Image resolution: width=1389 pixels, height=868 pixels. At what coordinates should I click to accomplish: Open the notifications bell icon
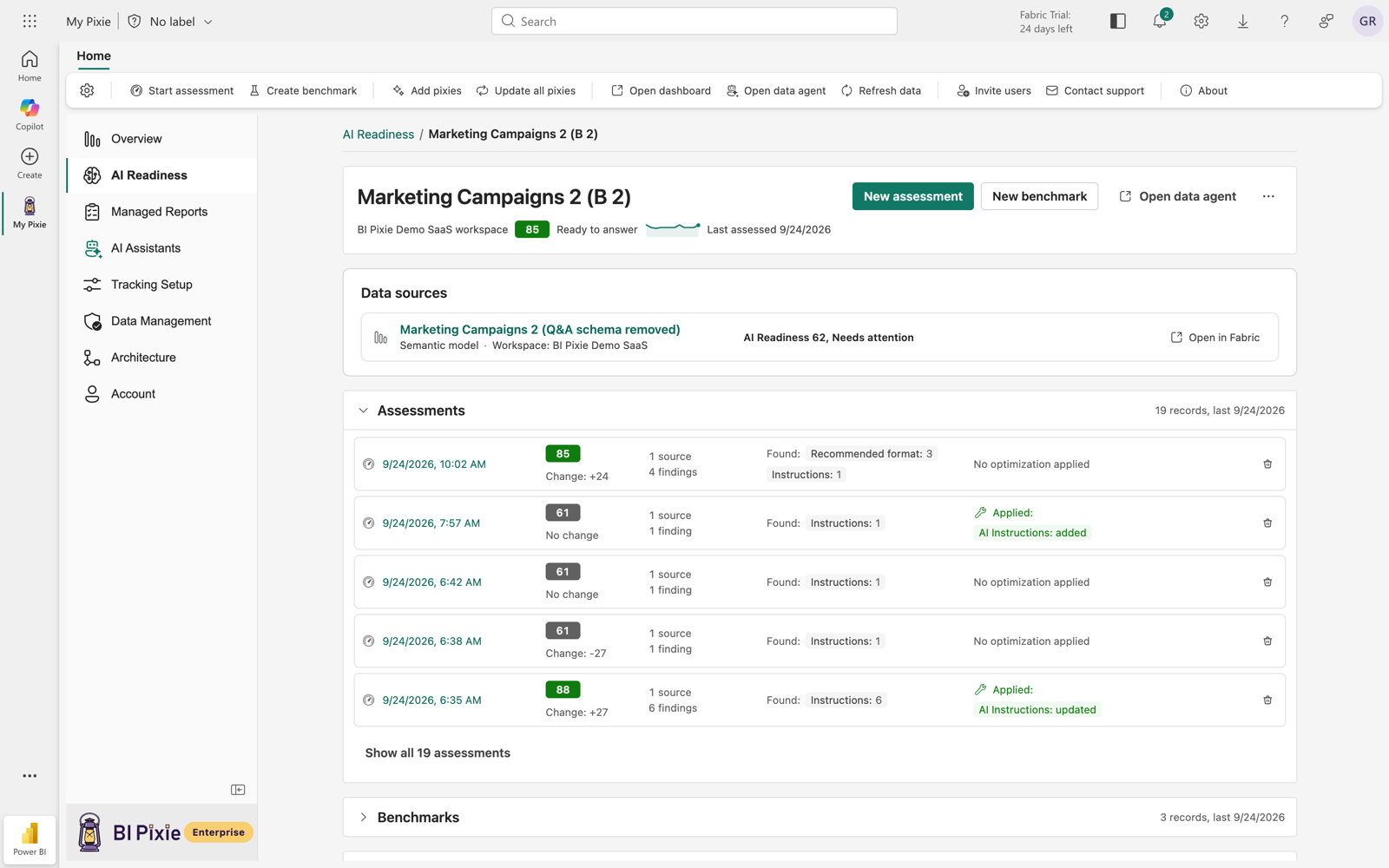click(1160, 21)
